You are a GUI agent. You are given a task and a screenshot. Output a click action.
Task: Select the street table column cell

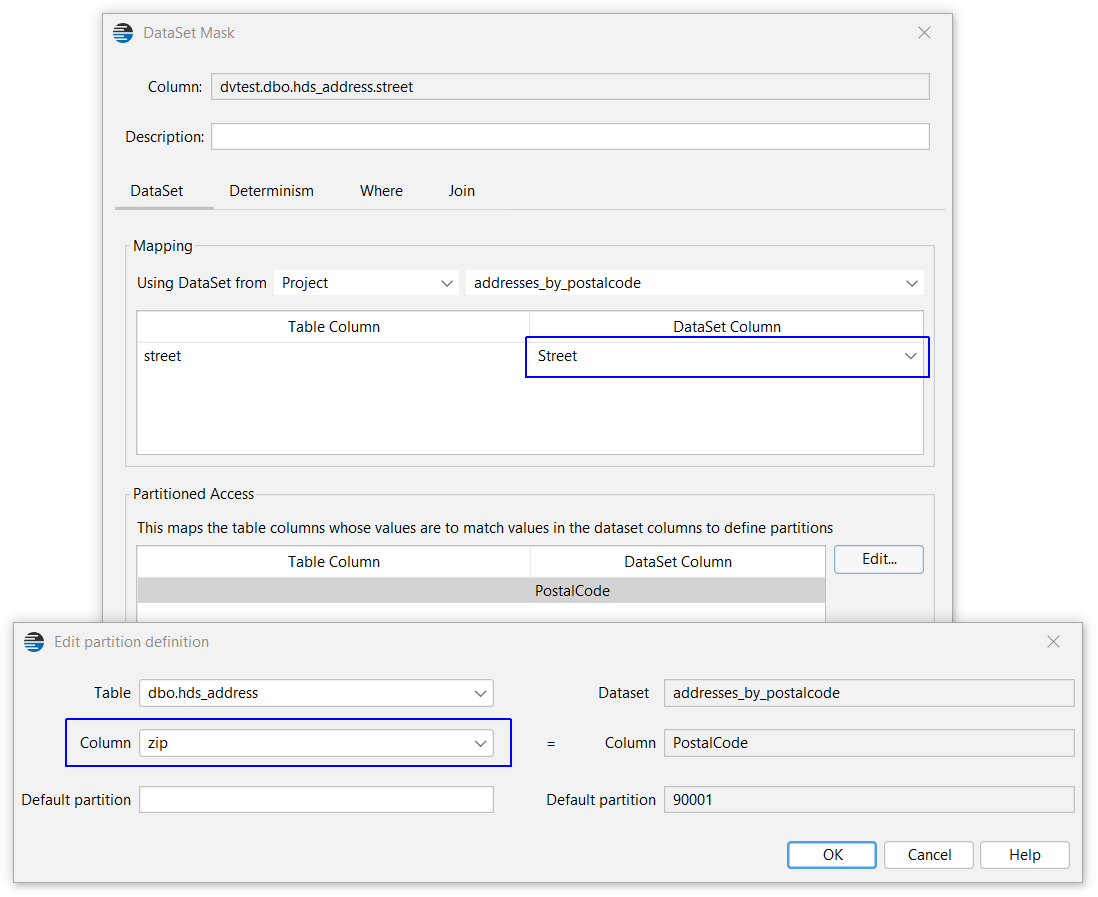click(333, 356)
